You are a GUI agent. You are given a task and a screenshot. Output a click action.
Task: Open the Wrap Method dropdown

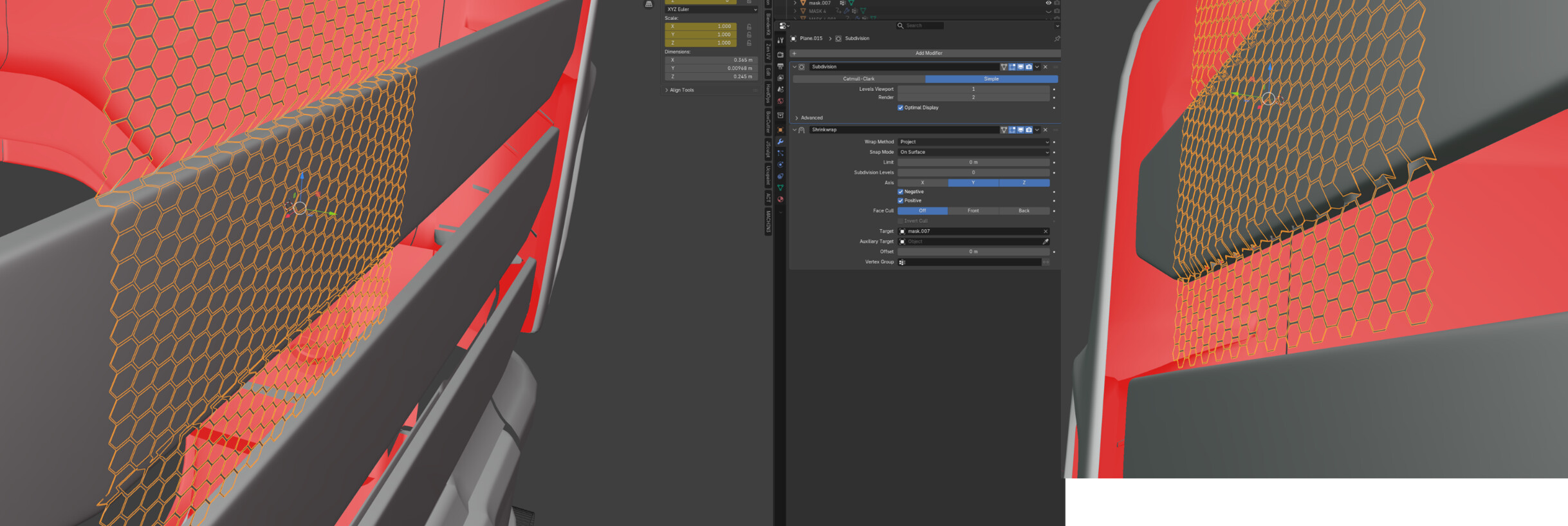point(973,142)
